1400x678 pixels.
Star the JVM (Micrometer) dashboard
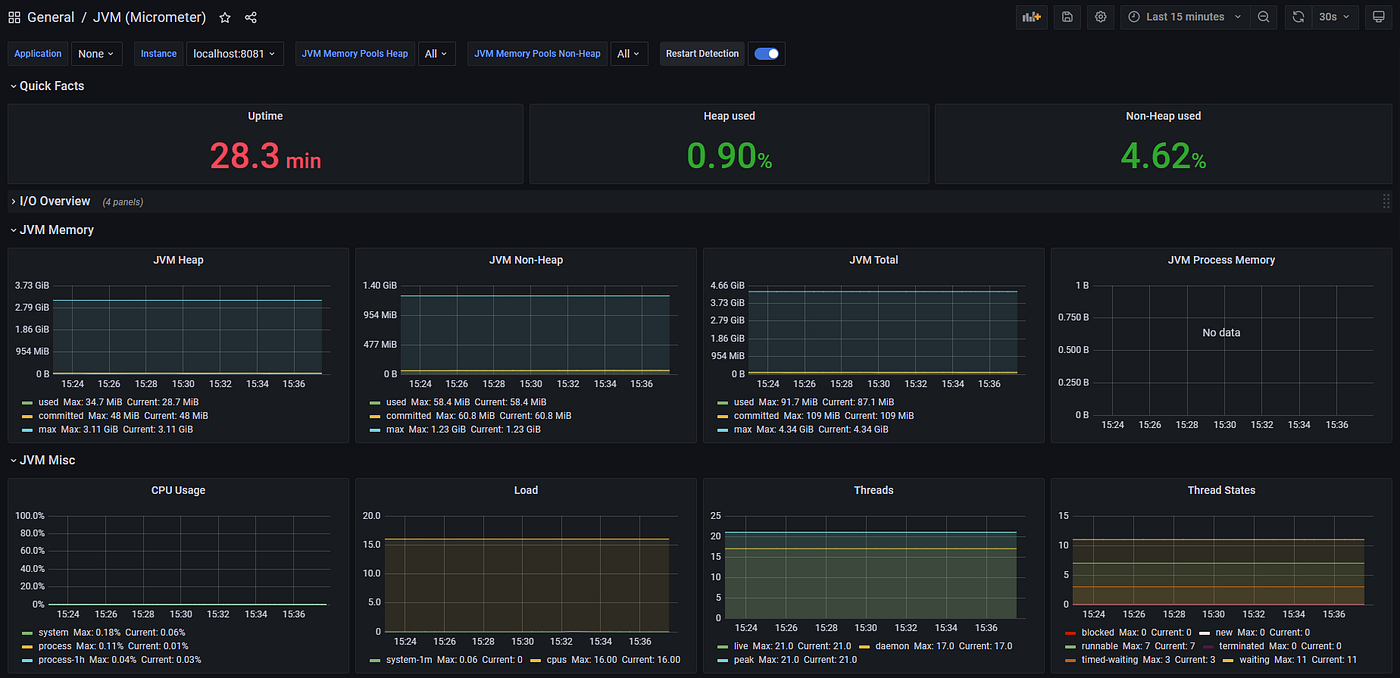point(225,17)
